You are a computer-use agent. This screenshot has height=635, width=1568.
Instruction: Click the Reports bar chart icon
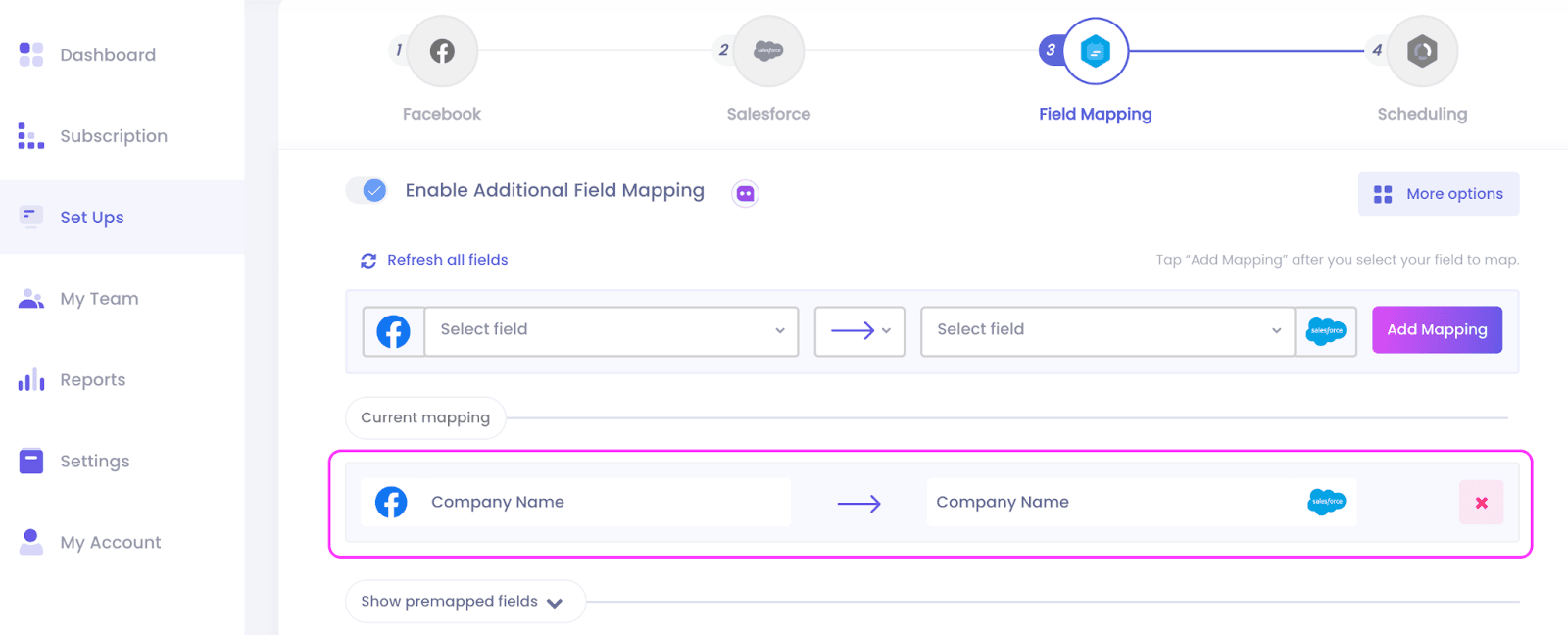[31, 380]
